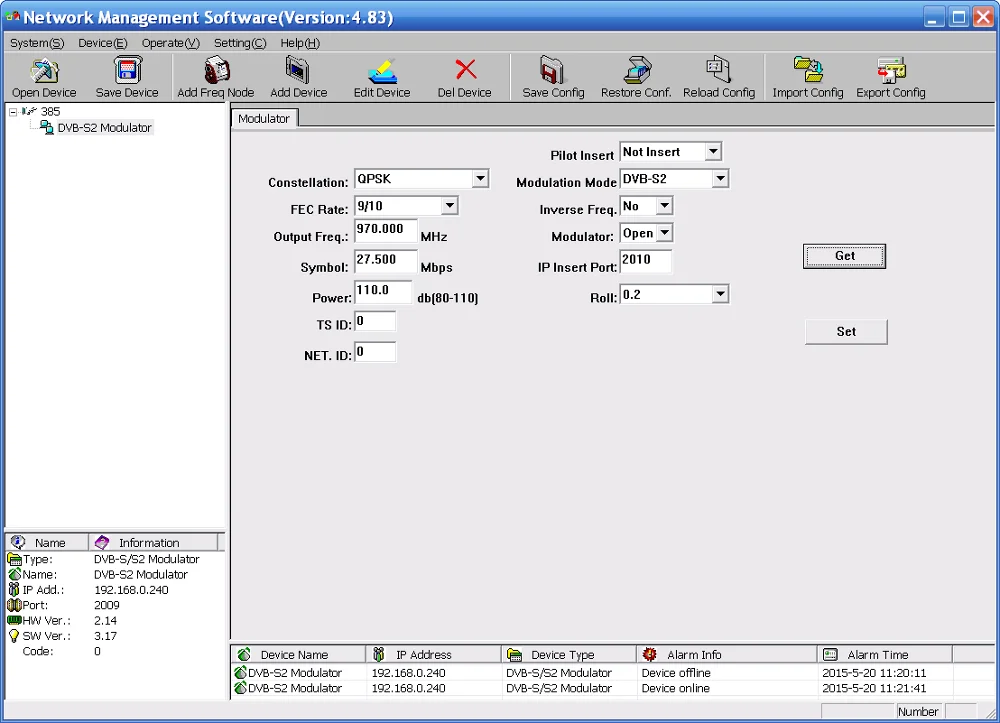Click the Restore Conf. icon
Viewport: 1000px width, 723px height.
(636, 70)
